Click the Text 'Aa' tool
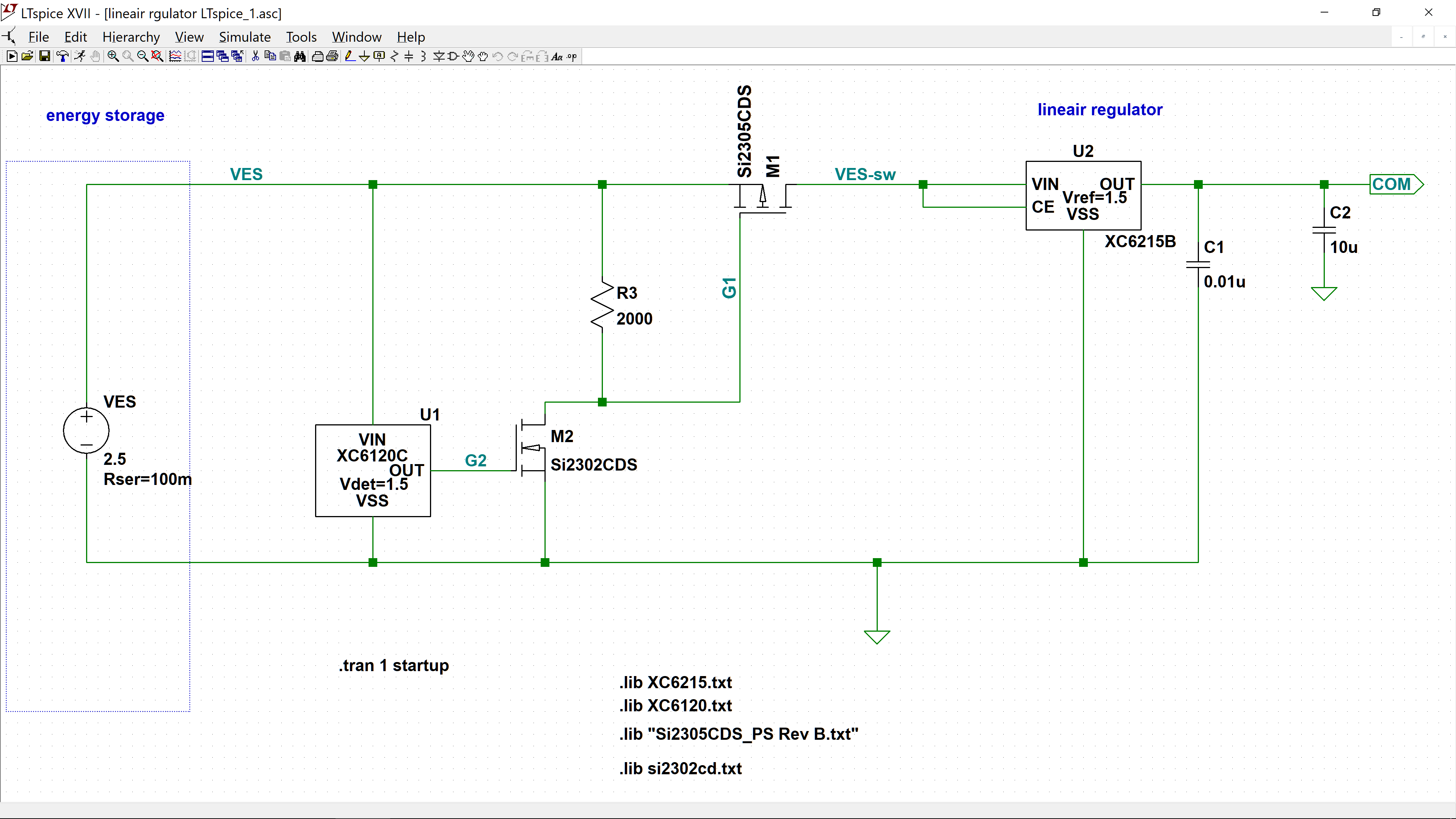The image size is (1456, 819). pos(557,56)
